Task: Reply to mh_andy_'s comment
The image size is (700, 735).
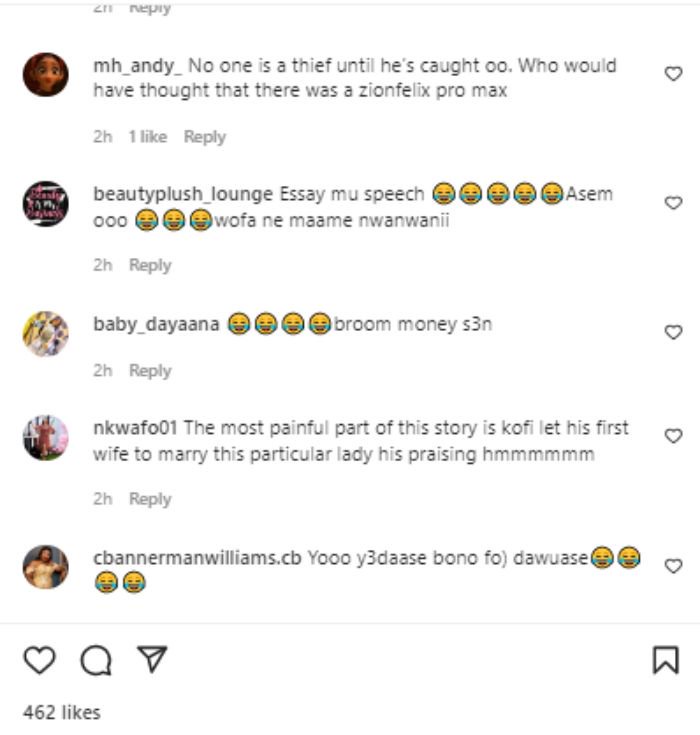Action: coord(204,137)
